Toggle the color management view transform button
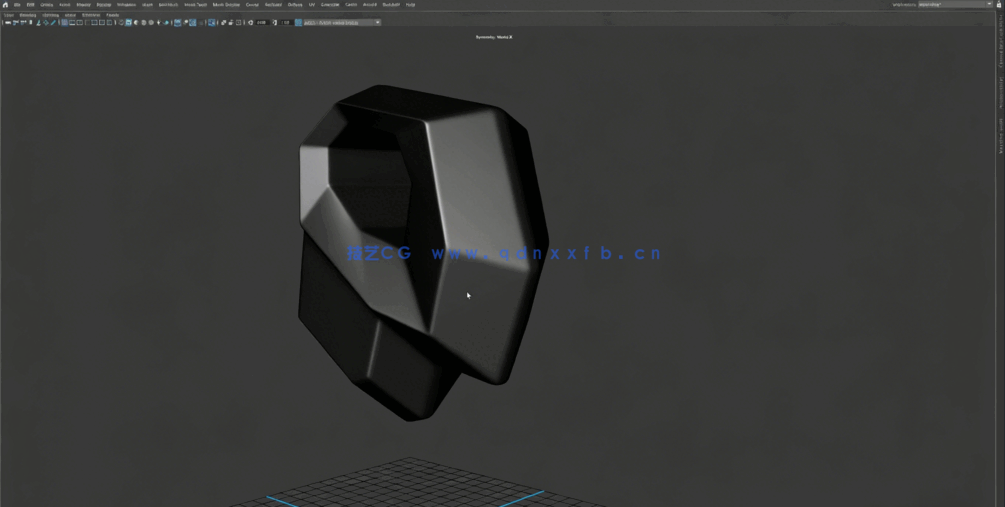Viewport: 1005px width, 507px height. point(299,22)
